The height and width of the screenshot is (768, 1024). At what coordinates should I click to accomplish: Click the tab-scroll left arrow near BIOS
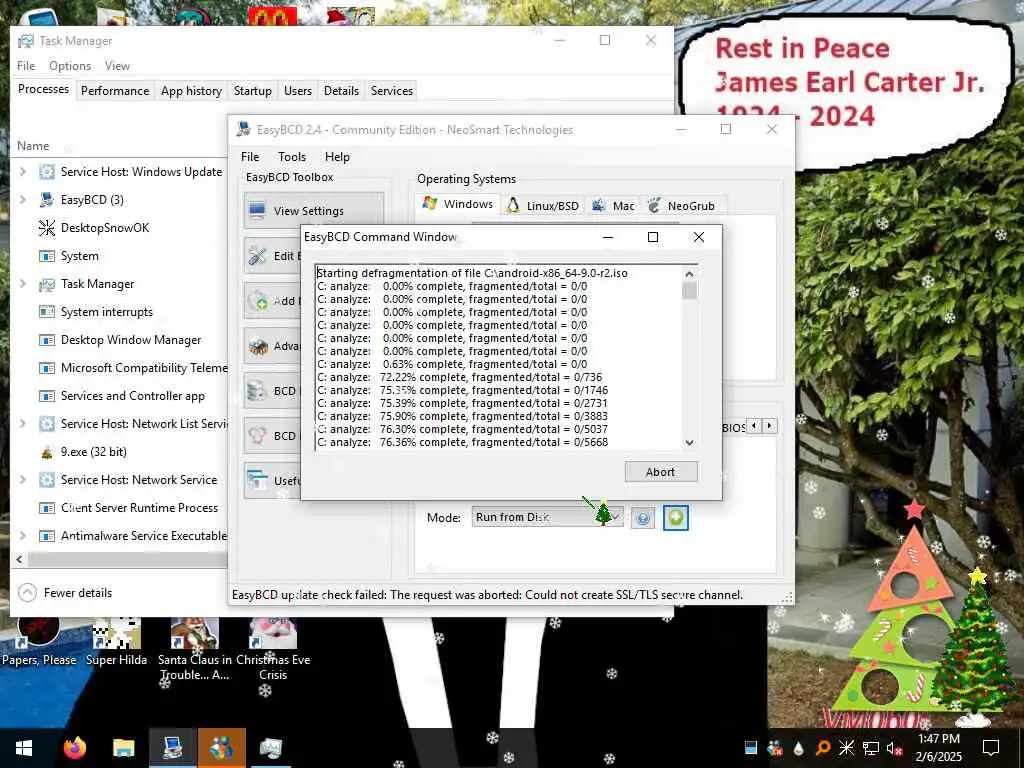754,426
